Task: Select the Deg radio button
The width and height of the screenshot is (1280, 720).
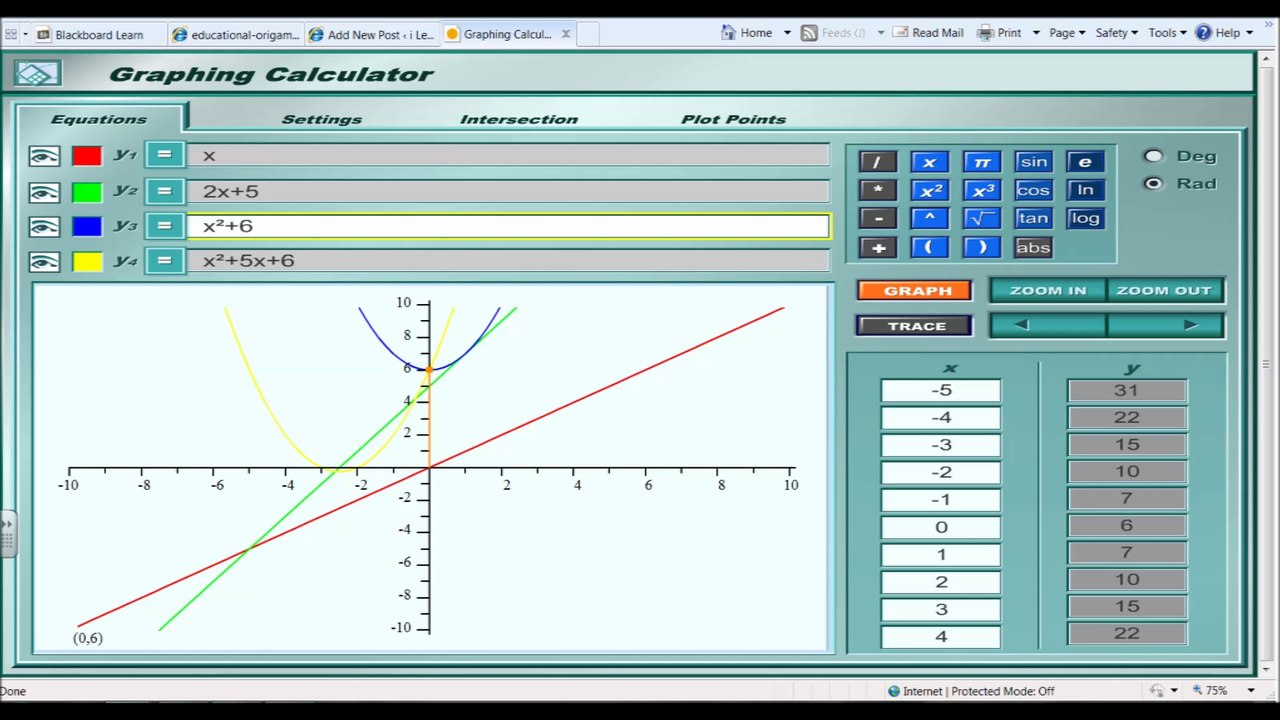Action: pyautogui.click(x=1154, y=156)
